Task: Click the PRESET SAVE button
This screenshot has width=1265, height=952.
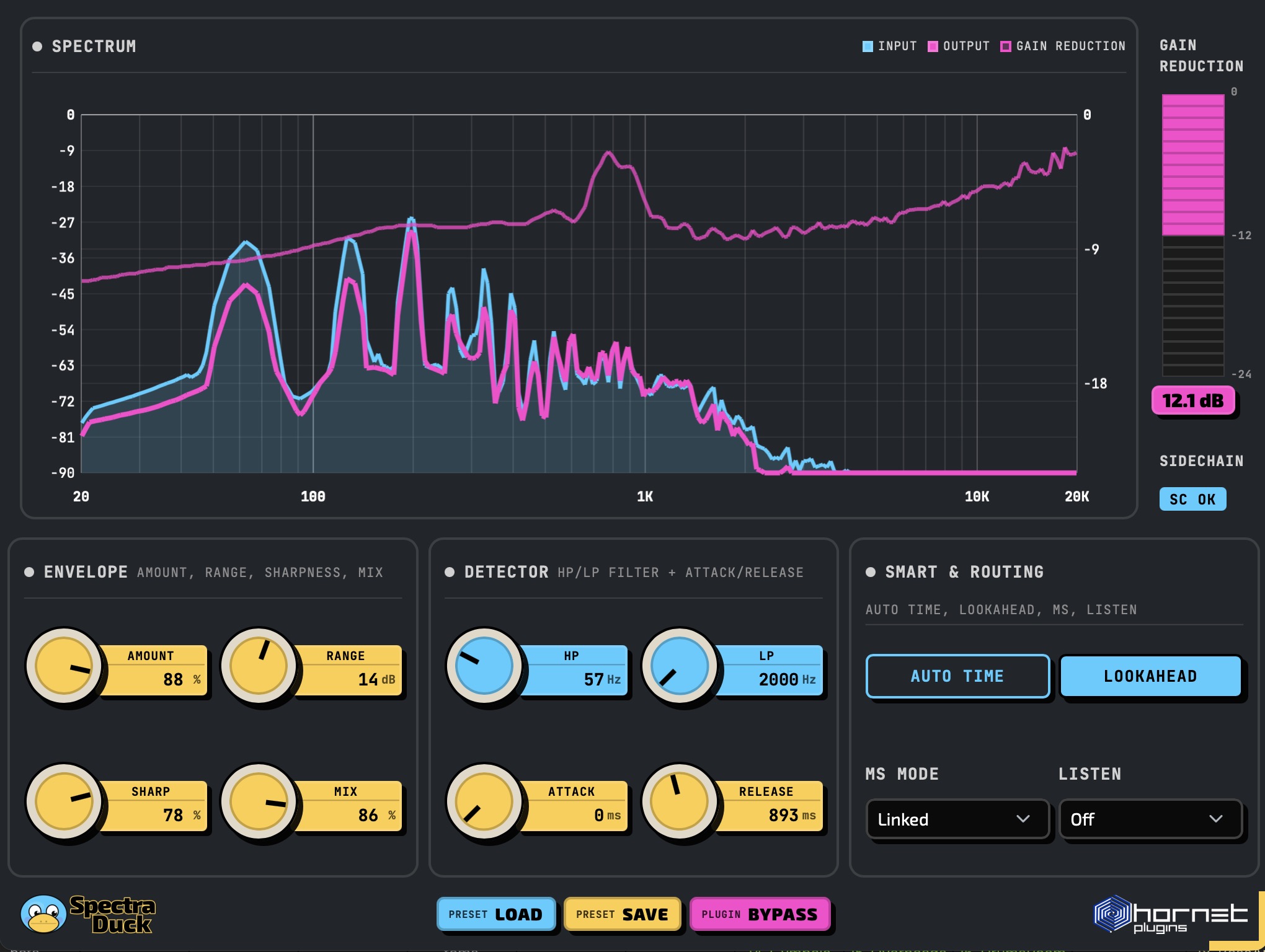Action: point(623,914)
